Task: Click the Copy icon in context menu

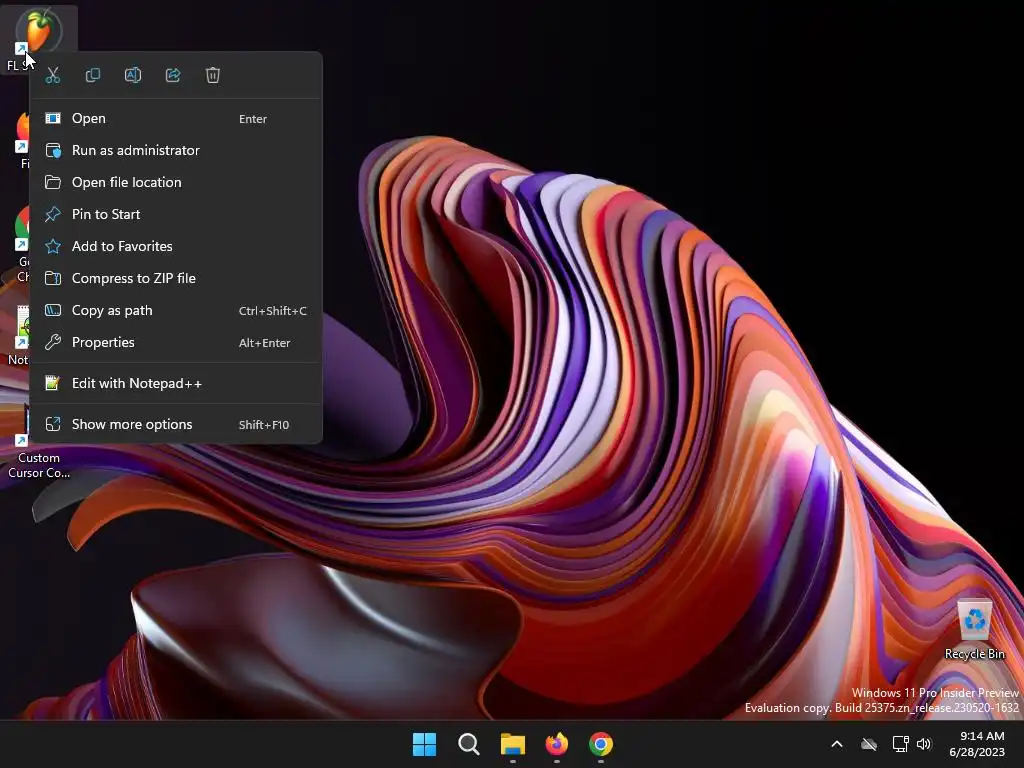Action: click(x=93, y=75)
